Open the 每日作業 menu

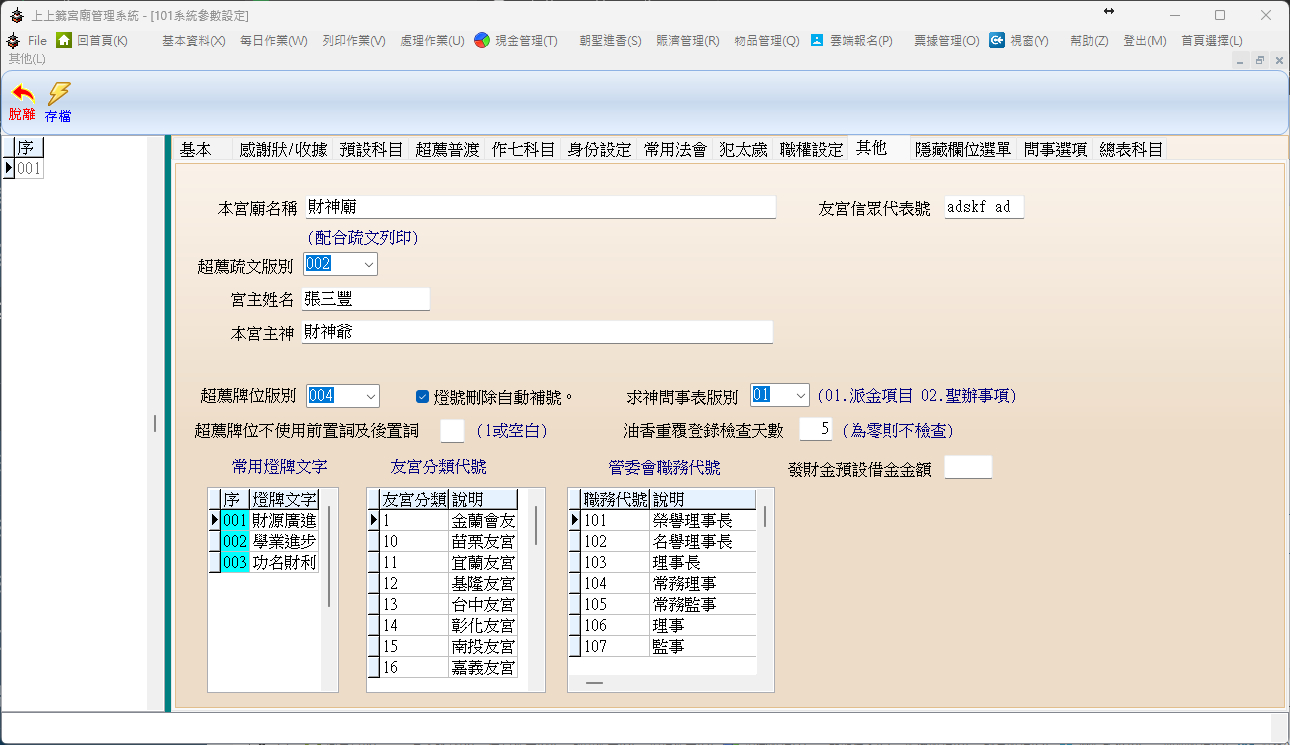coord(273,41)
